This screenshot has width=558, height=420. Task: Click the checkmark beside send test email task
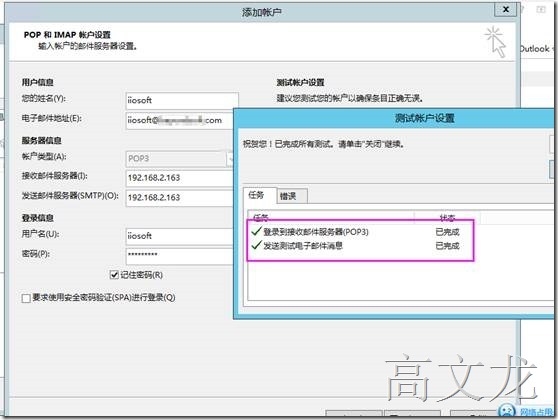(x=256, y=245)
